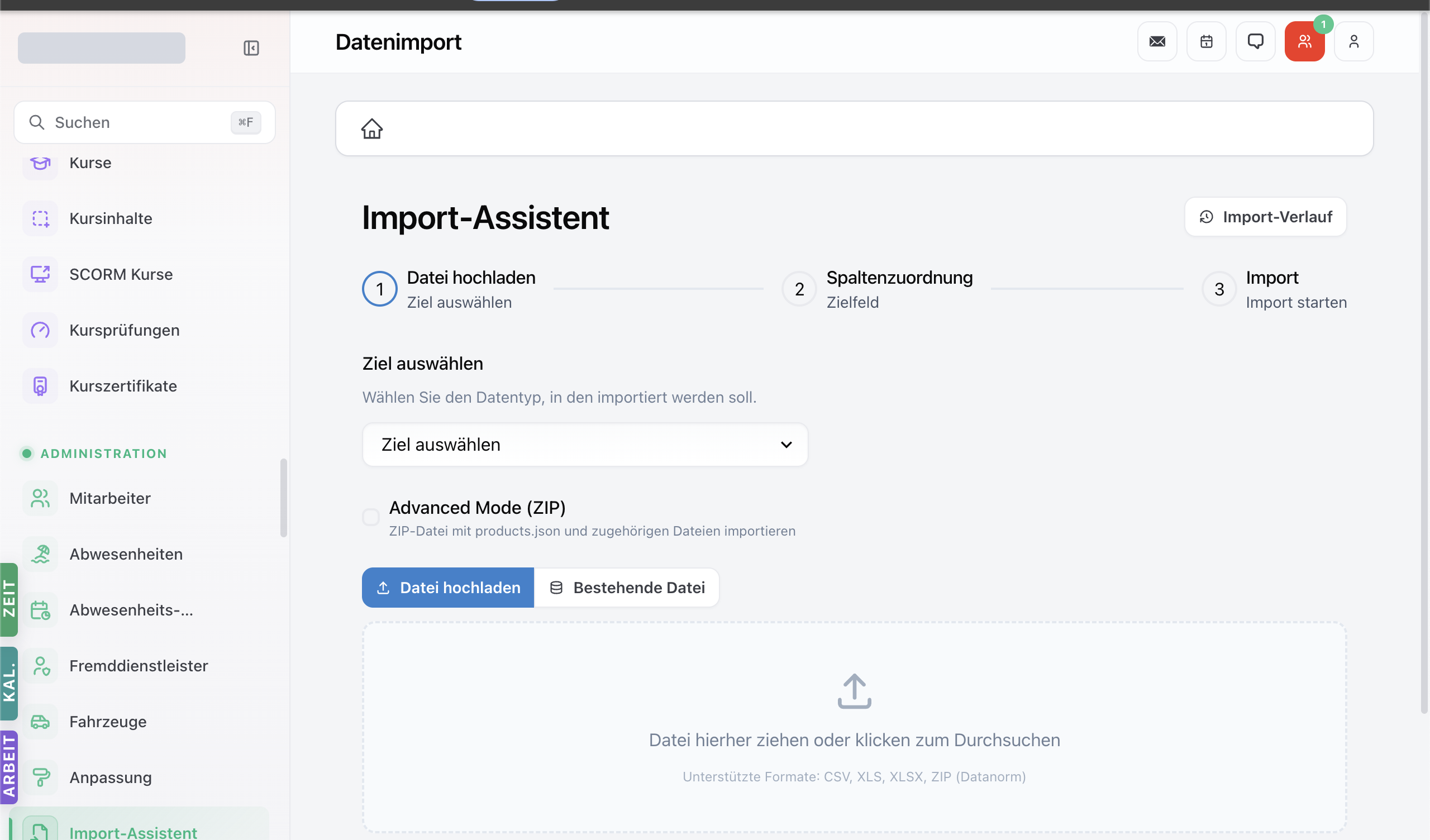Click the upload arrow in drop zone
Screen dimensions: 1430x840
(854, 691)
